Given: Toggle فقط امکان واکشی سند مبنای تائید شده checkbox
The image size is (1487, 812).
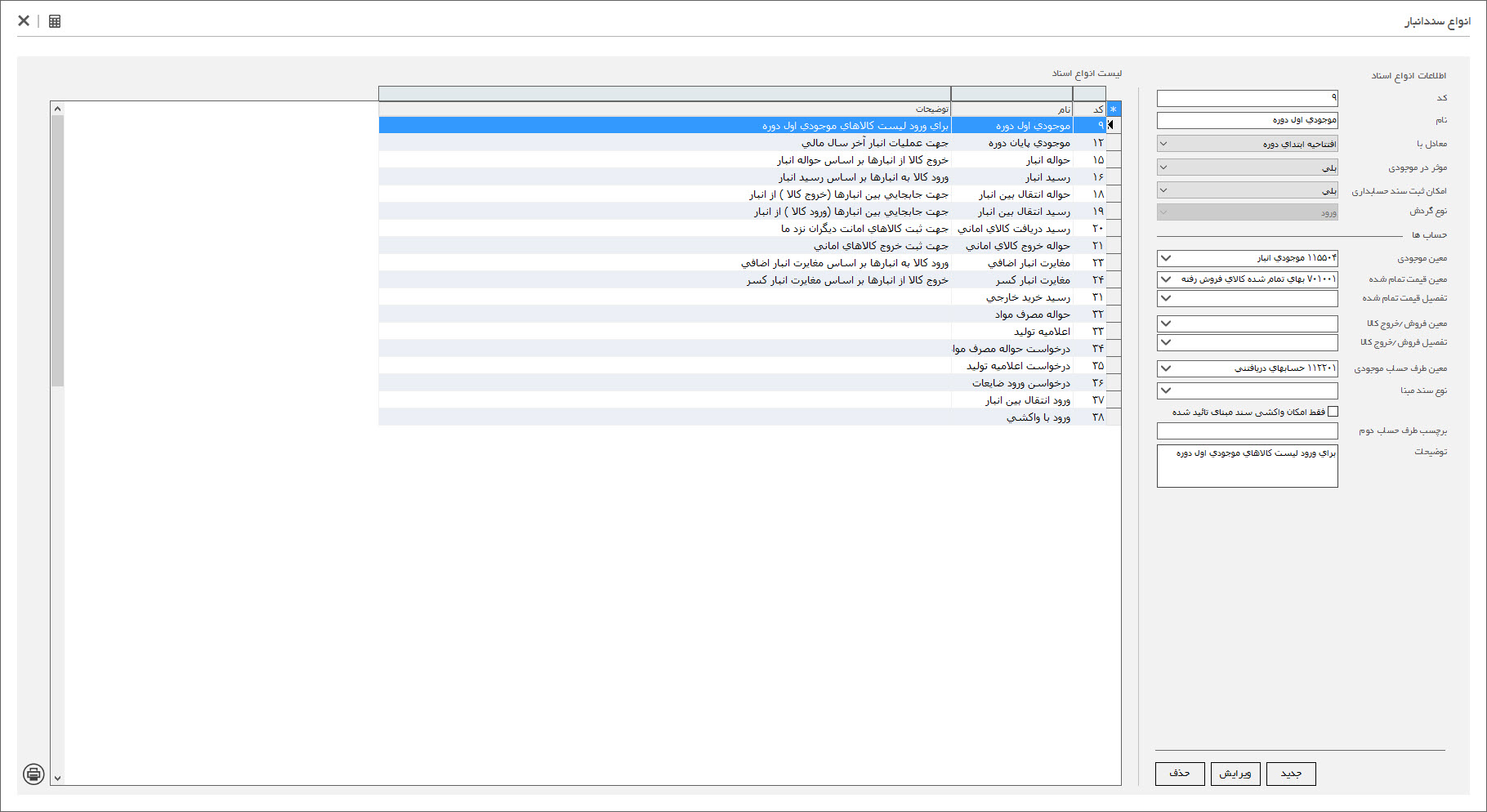Looking at the screenshot, I should click(1333, 412).
